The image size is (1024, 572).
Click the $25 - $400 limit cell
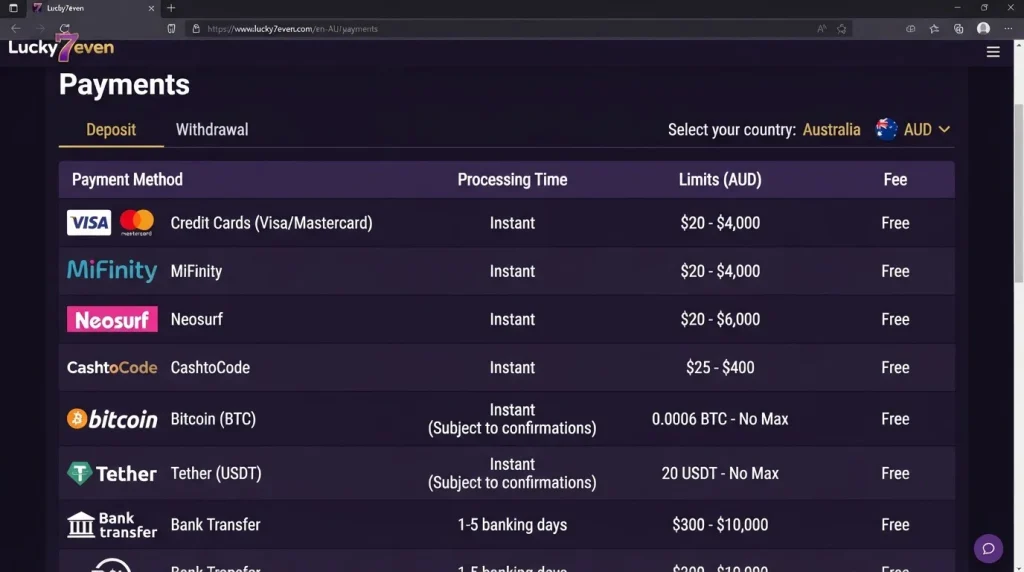[720, 368]
